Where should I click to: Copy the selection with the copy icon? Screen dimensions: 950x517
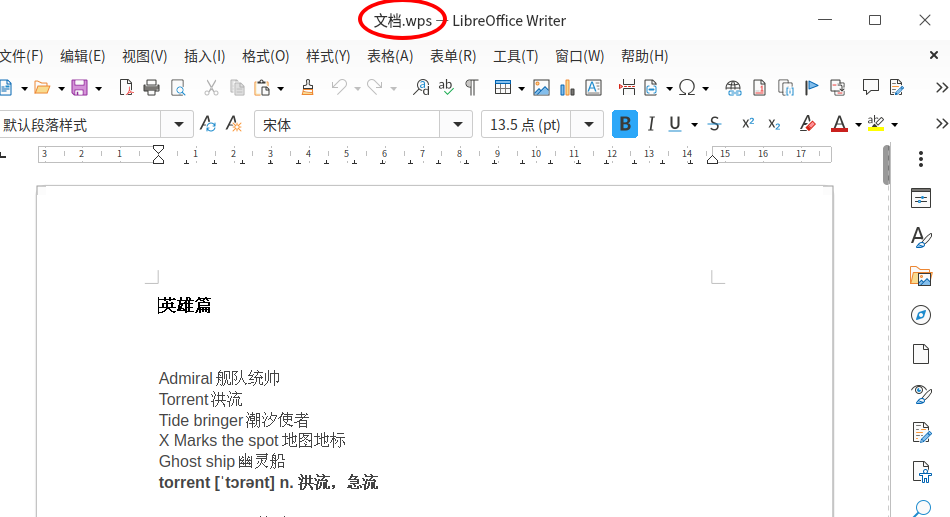(x=237, y=88)
